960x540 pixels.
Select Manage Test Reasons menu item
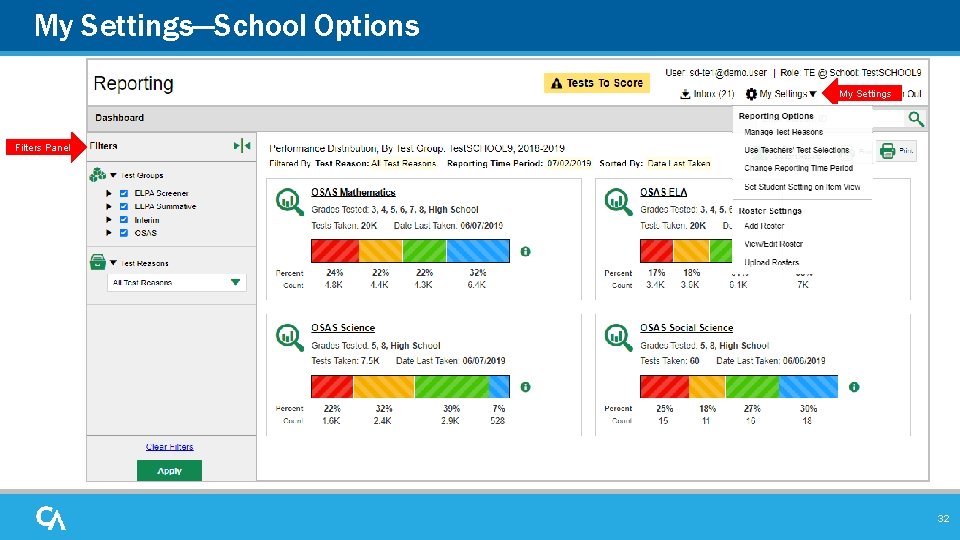[783, 132]
